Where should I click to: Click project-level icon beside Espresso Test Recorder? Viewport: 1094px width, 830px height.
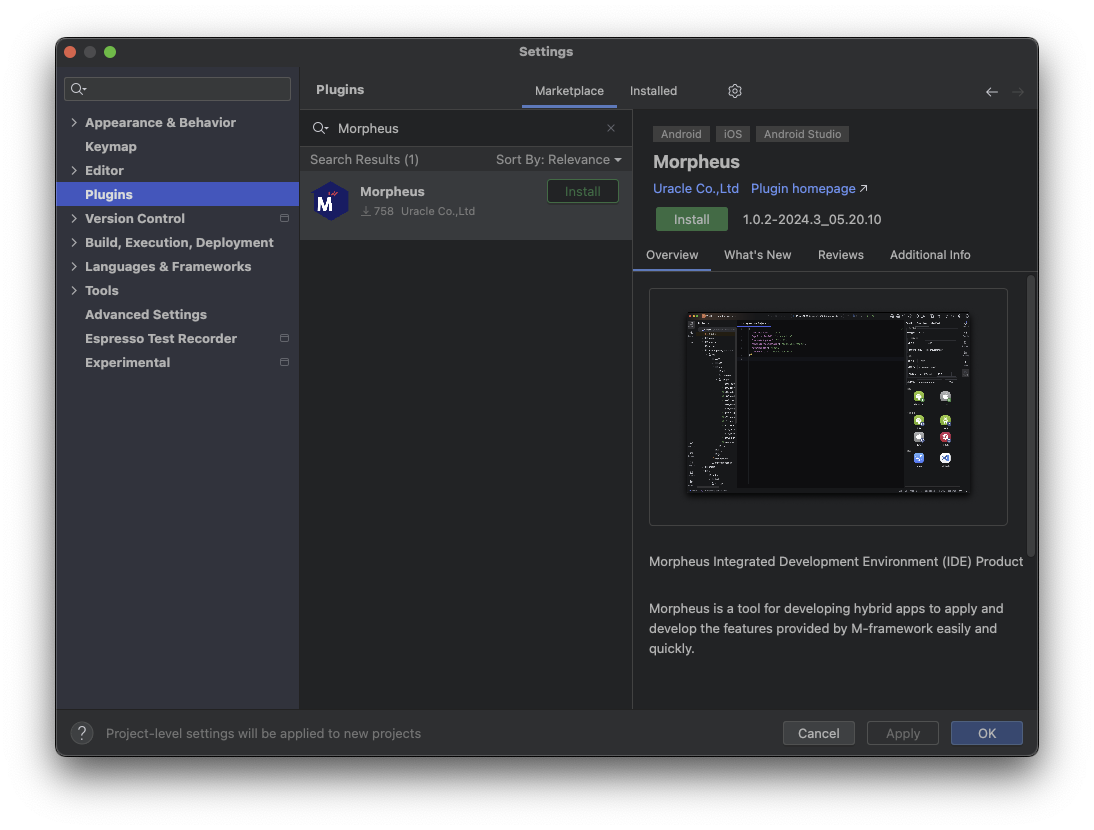coord(284,338)
